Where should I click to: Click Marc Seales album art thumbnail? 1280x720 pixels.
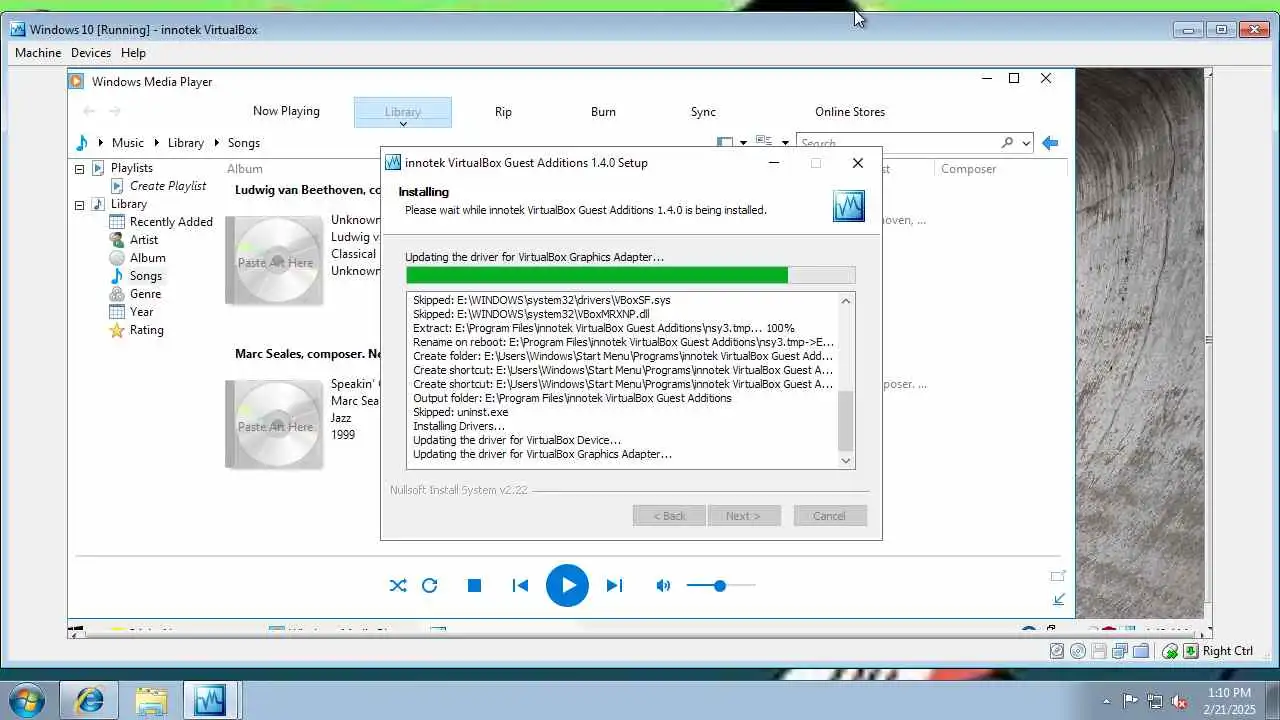(x=275, y=425)
